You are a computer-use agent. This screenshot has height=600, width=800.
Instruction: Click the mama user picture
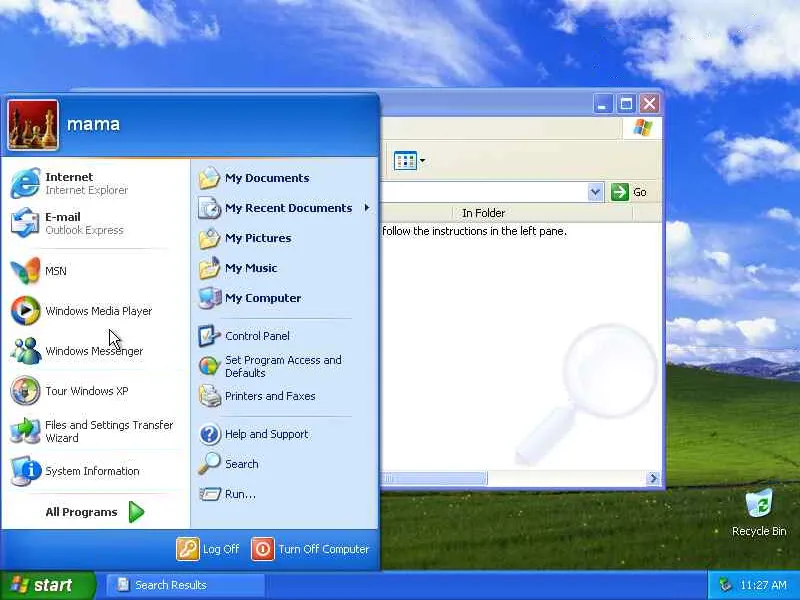click(x=33, y=125)
